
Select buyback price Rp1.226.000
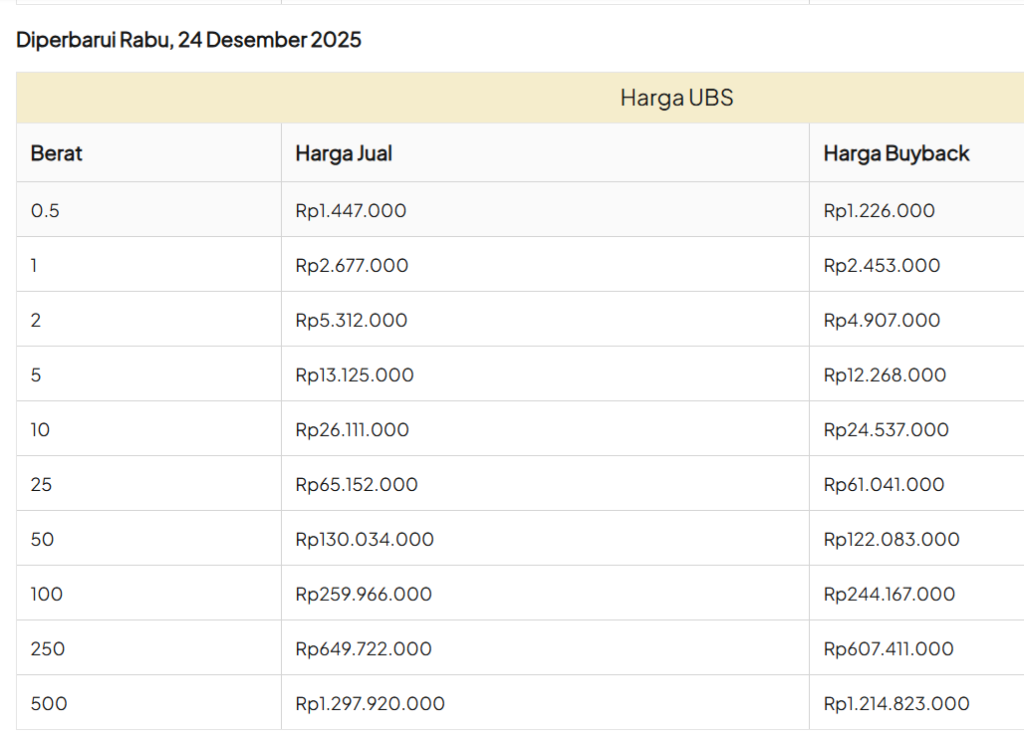coord(879,210)
